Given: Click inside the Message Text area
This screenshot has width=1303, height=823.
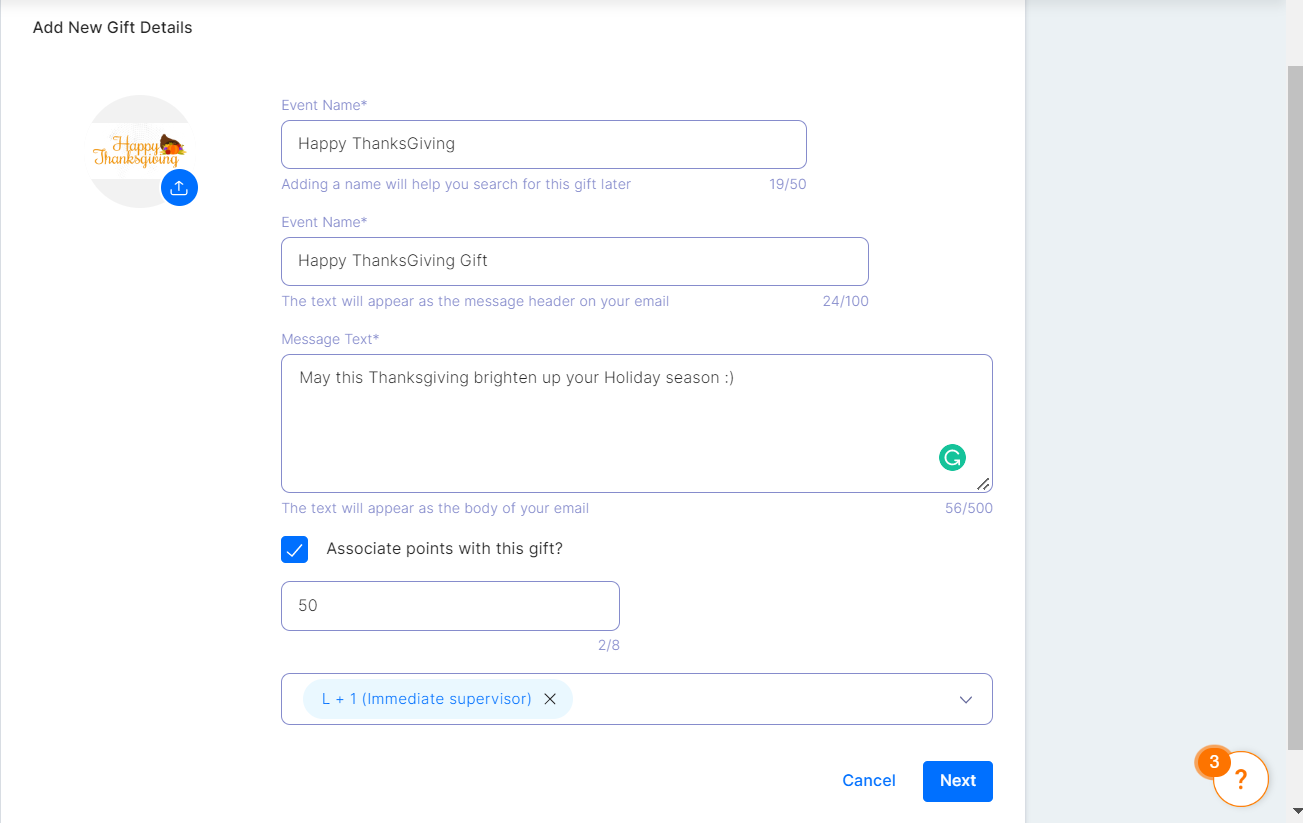Looking at the screenshot, I should [637, 423].
